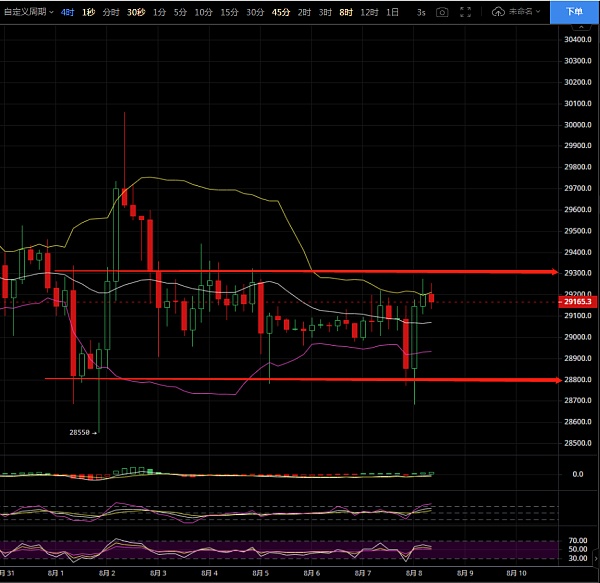Click the 8月 5 date on time axis
This screenshot has height=583, width=600.
click(x=260, y=574)
